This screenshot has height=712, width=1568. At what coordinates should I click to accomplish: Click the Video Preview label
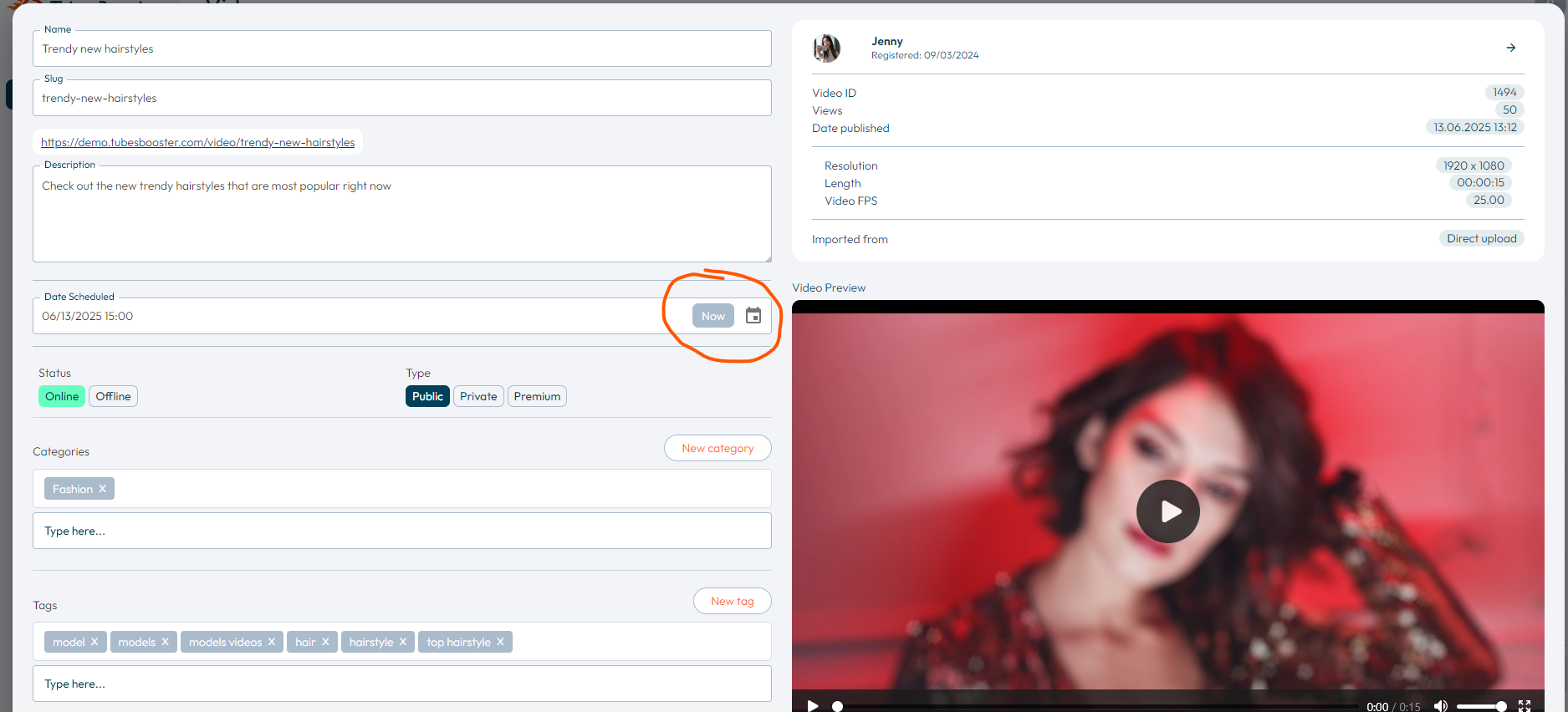[x=829, y=287]
